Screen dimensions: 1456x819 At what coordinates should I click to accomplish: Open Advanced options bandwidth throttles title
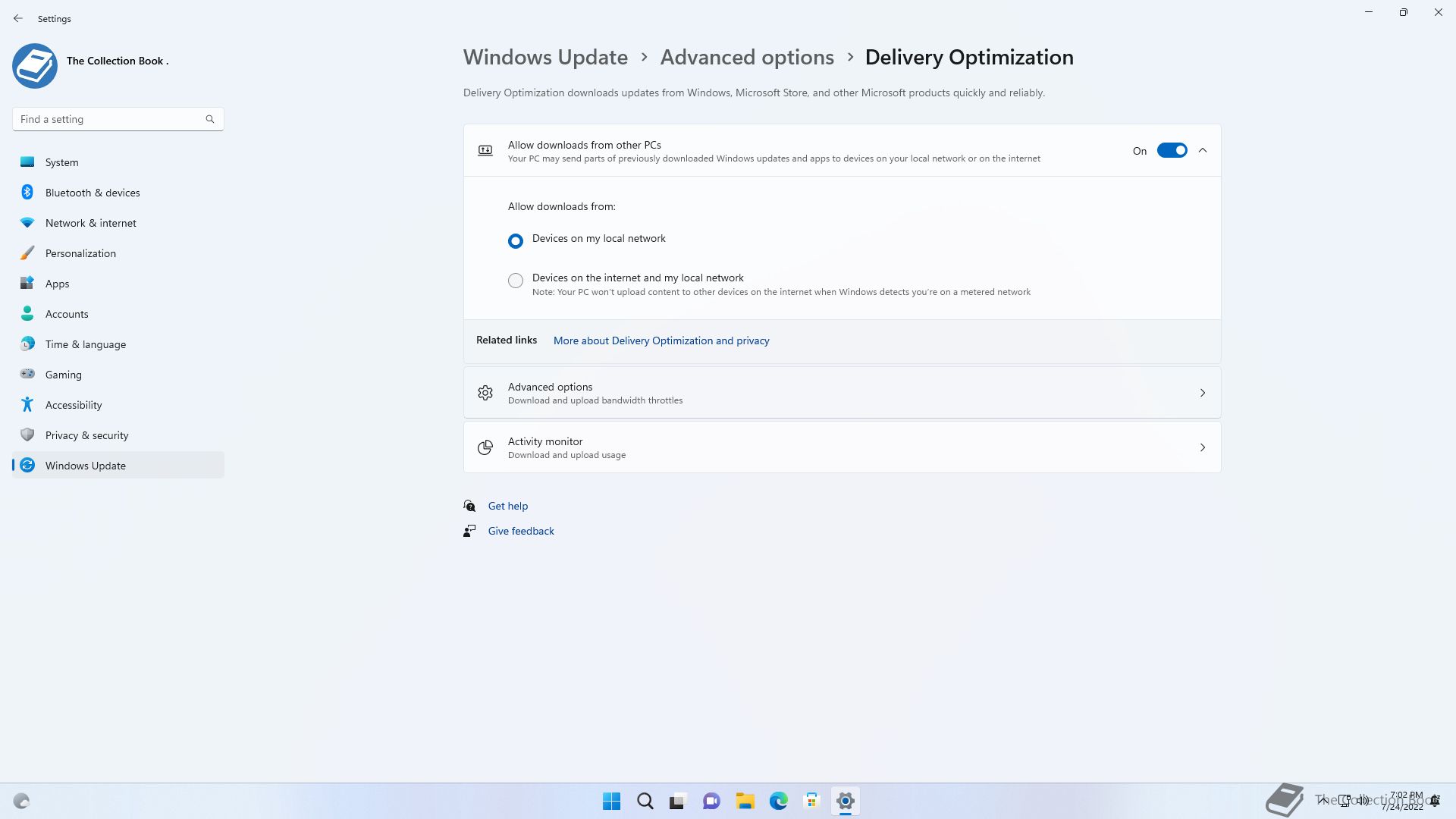(550, 387)
